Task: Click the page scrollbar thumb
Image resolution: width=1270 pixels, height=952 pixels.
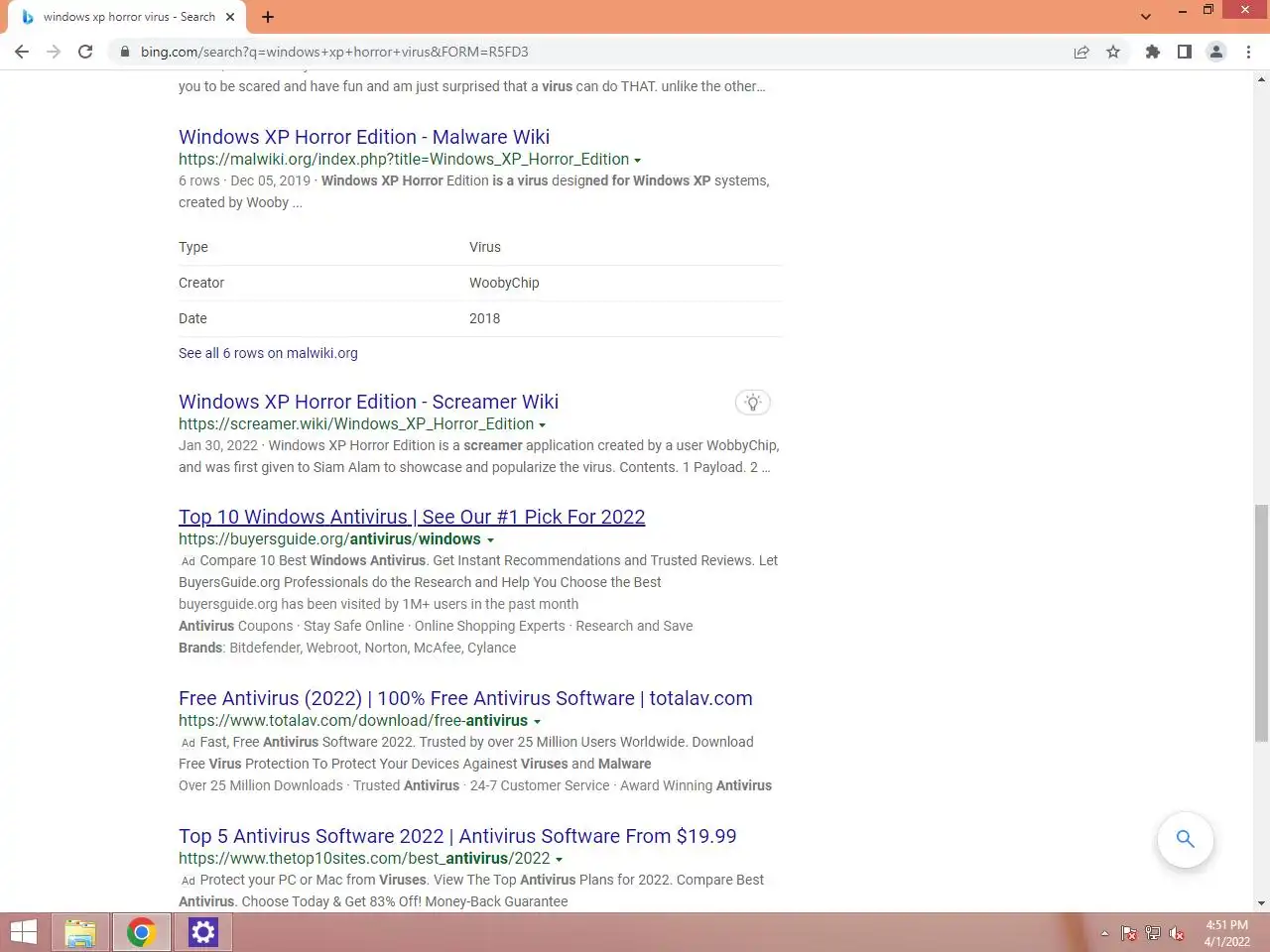Action: pyautogui.click(x=1261, y=623)
